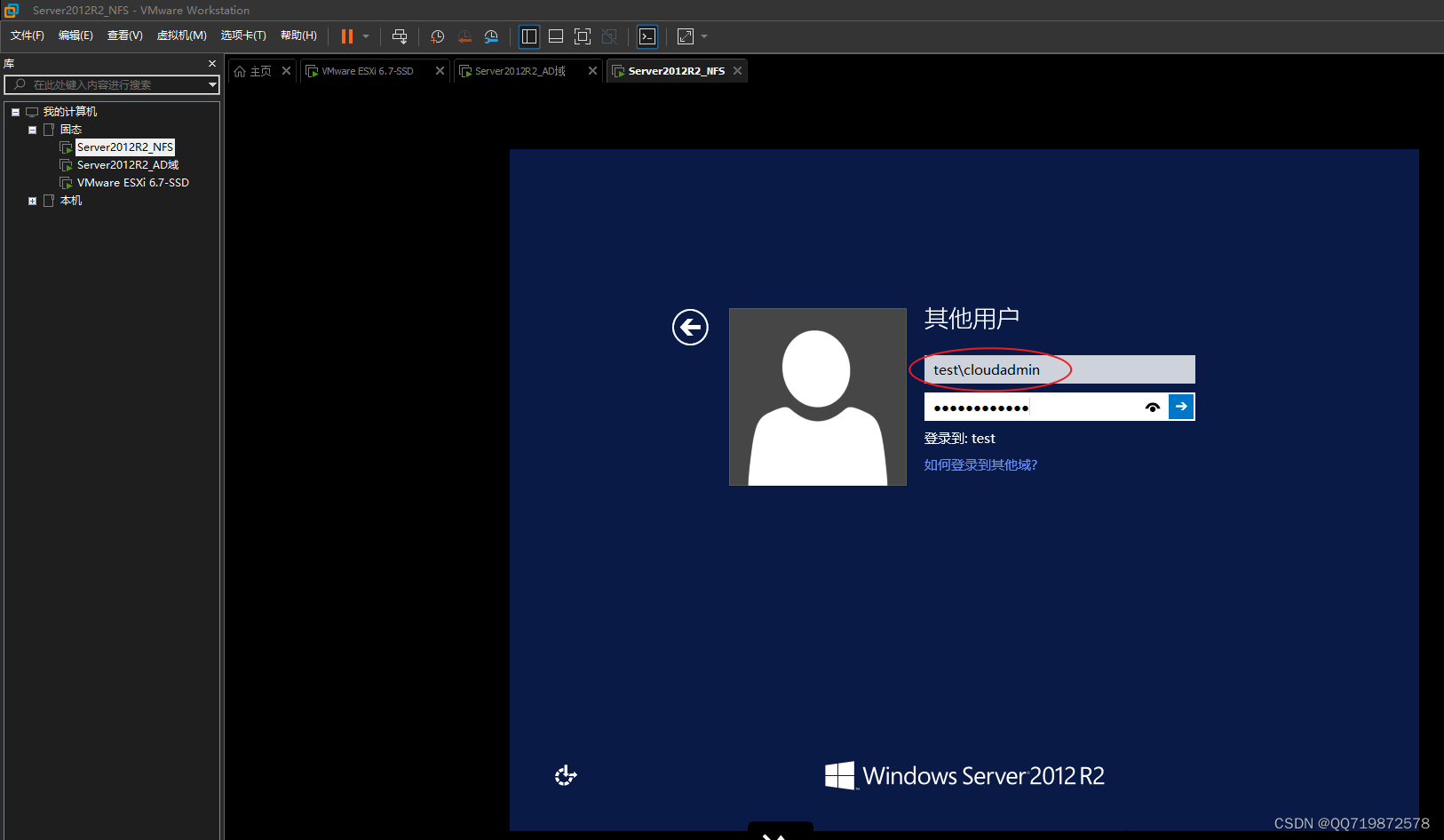Screen dimensions: 1444x840
Task: Open the library search dropdown arrow
Action: 212,84
